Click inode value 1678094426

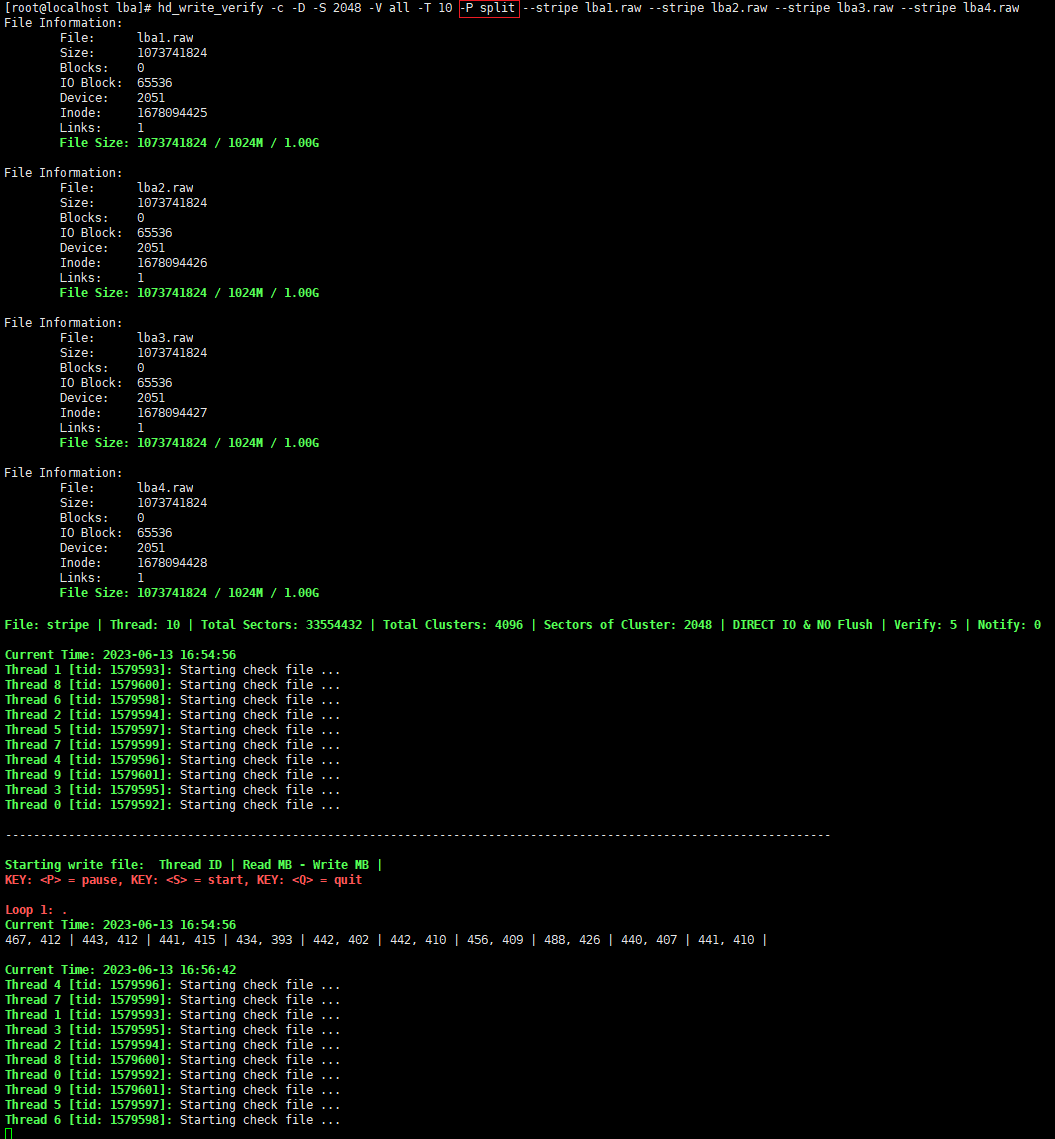[172, 263]
